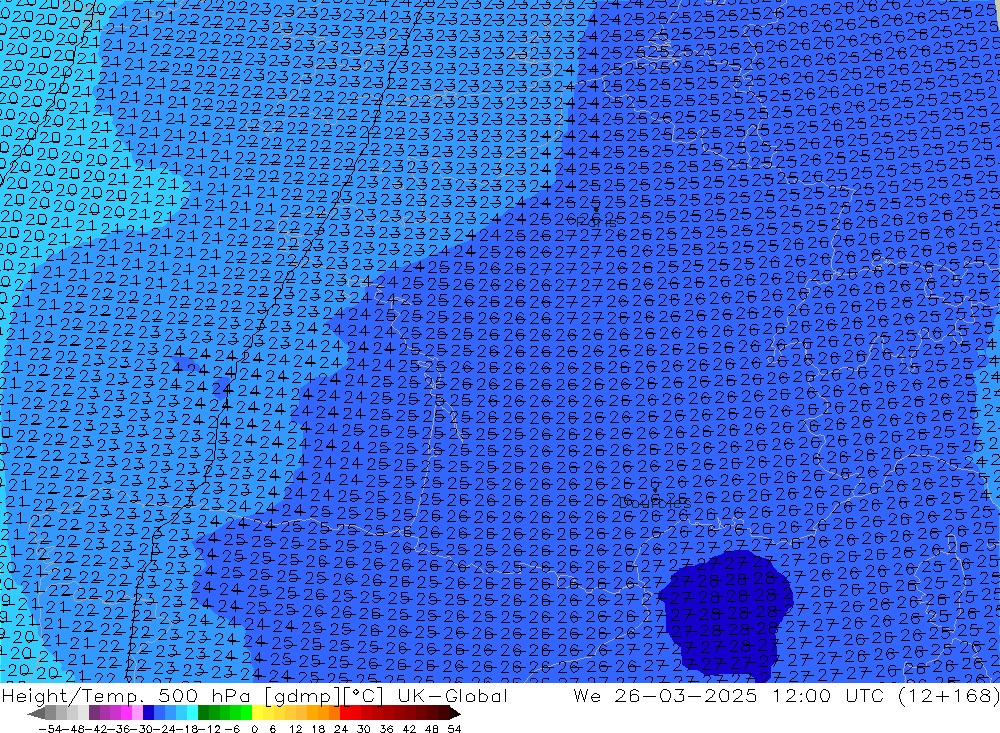Click the bright cyan swatch in legend
This screenshot has height=733, width=1000.
192,713
